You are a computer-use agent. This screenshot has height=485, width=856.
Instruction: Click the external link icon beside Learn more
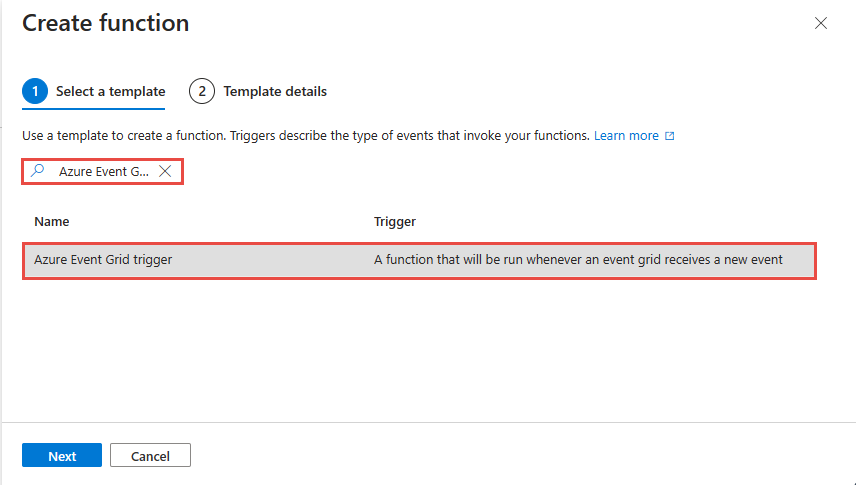coord(669,136)
